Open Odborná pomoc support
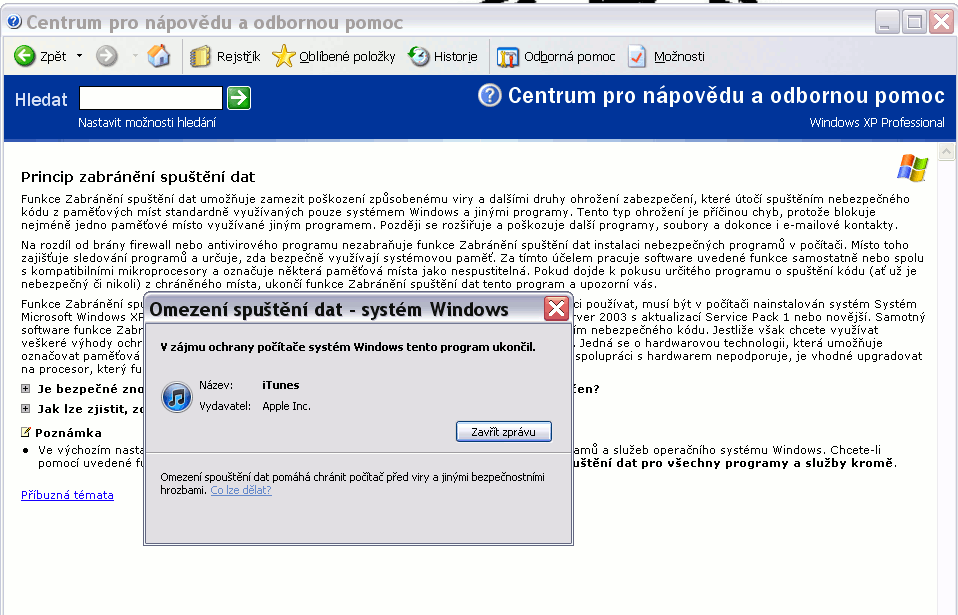The height and width of the screenshot is (615, 958). coord(556,57)
